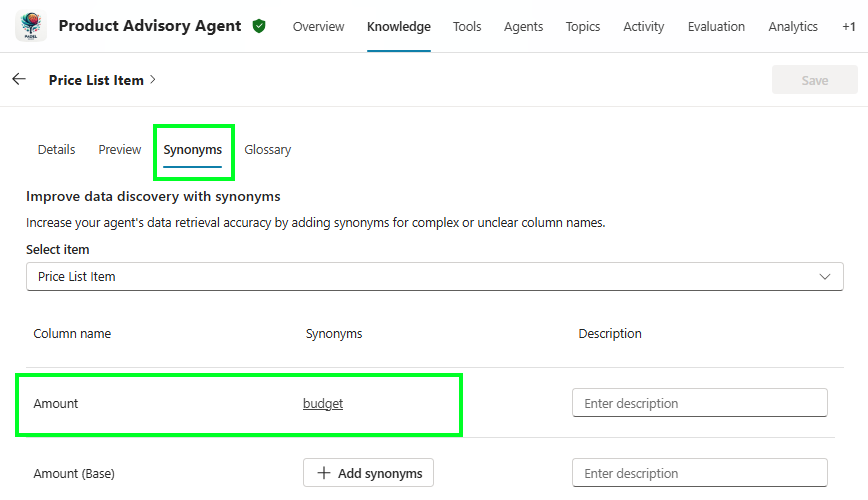Click the green verified shield icon

coord(259,27)
